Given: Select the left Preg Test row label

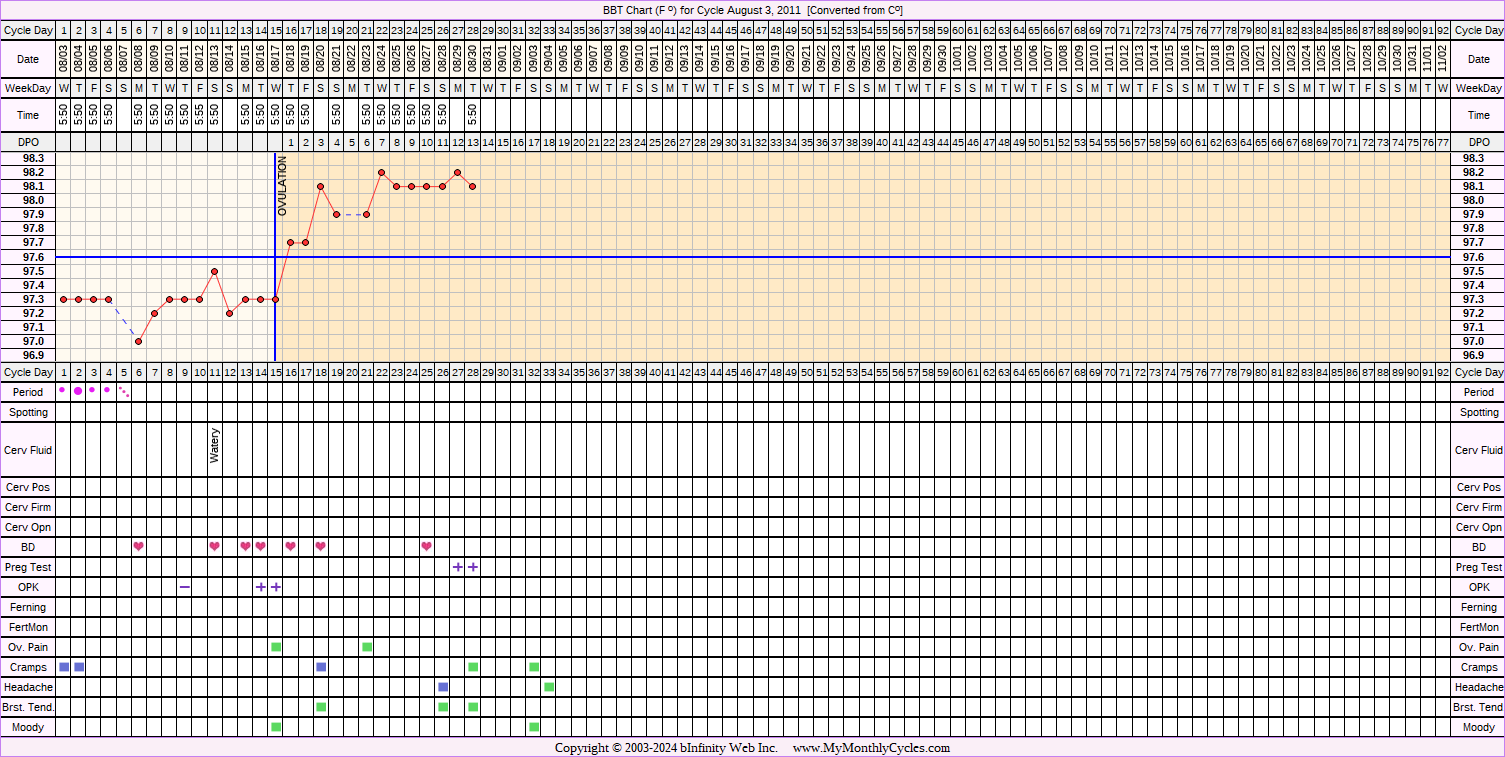Looking at the screenshot, I should 28,567.
